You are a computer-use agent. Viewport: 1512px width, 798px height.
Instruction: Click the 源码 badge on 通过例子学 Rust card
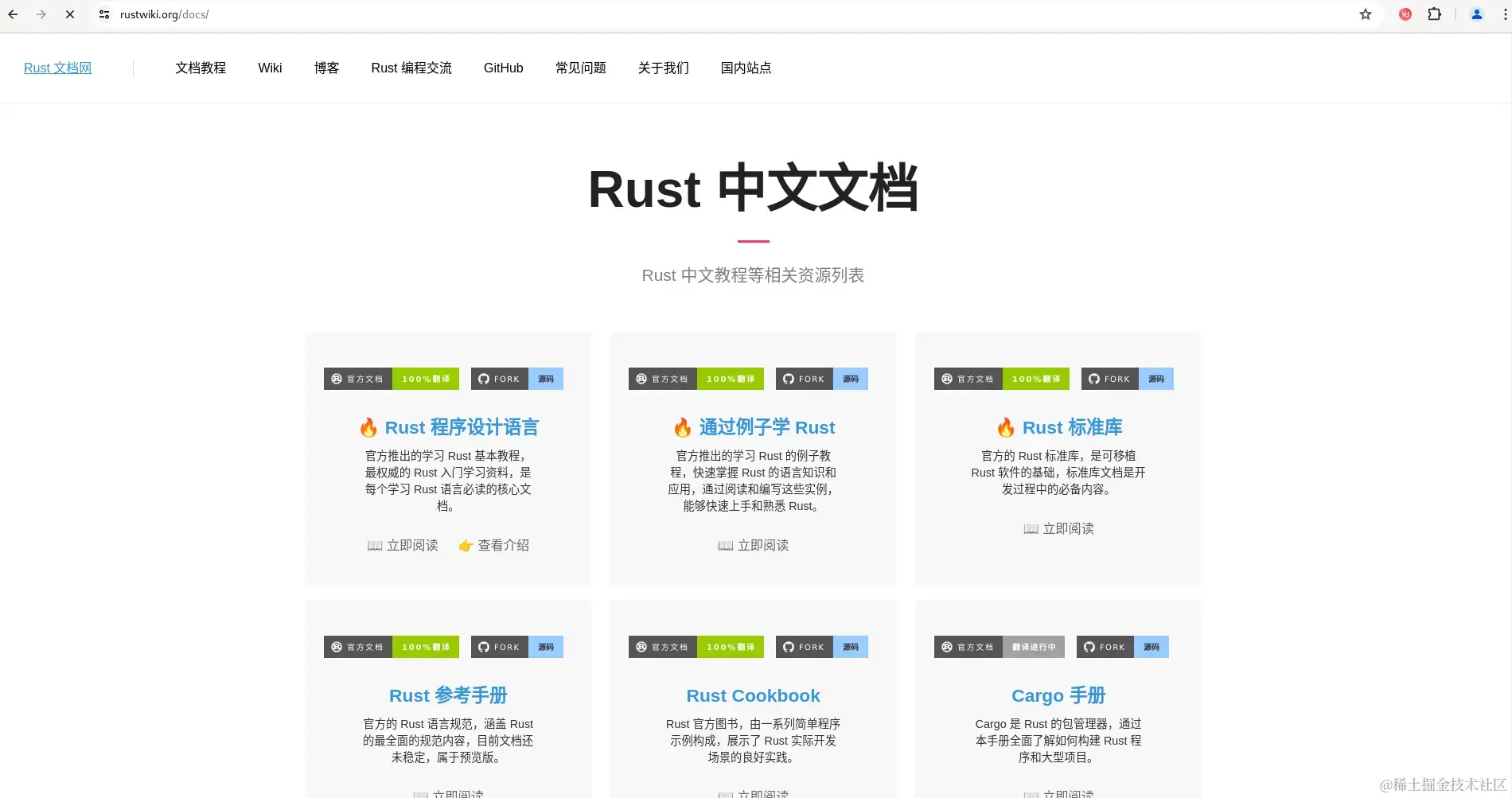(851, 379)
